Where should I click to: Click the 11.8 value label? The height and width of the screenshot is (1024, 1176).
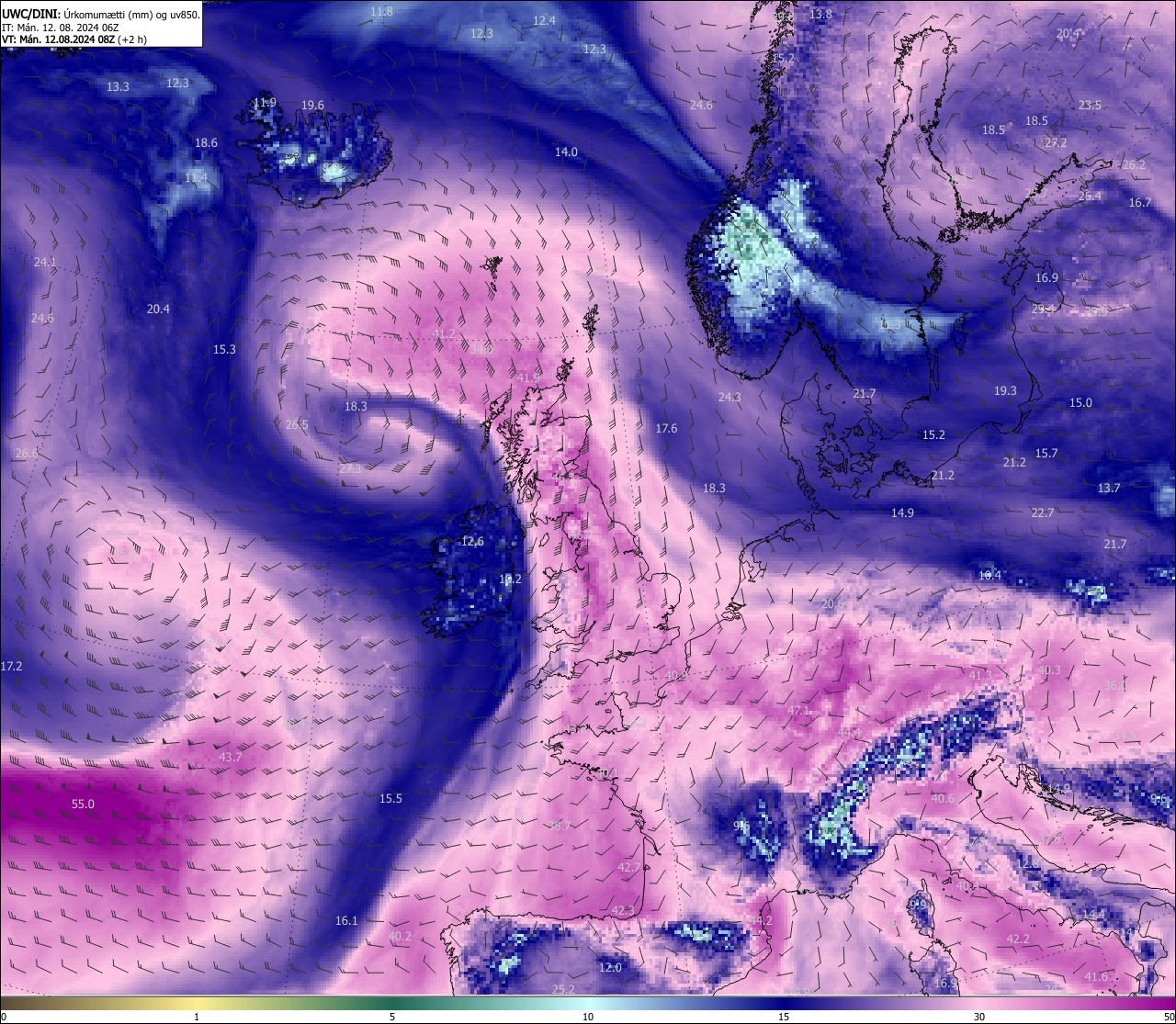coord(382,11)
